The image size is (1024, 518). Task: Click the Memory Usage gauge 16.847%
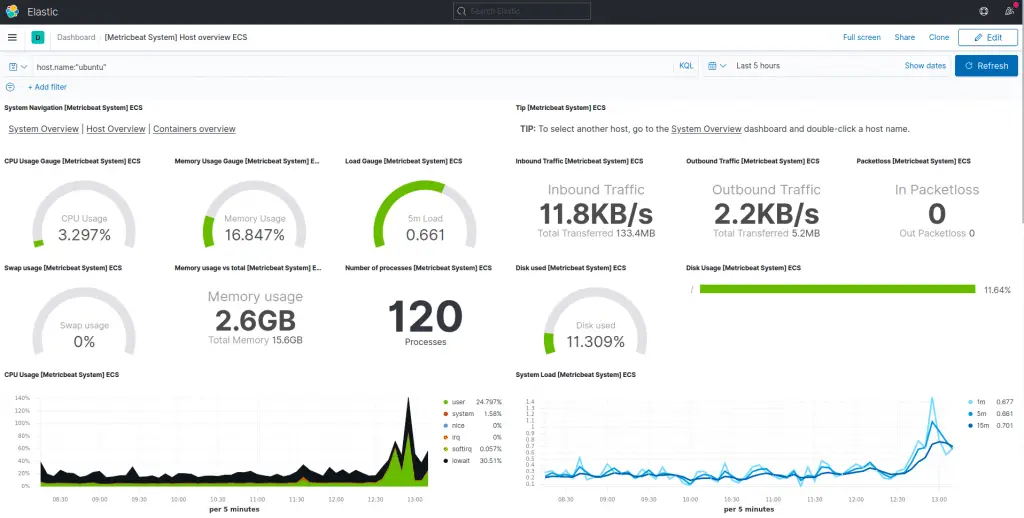pyautogui.click(x=255, y=215)
